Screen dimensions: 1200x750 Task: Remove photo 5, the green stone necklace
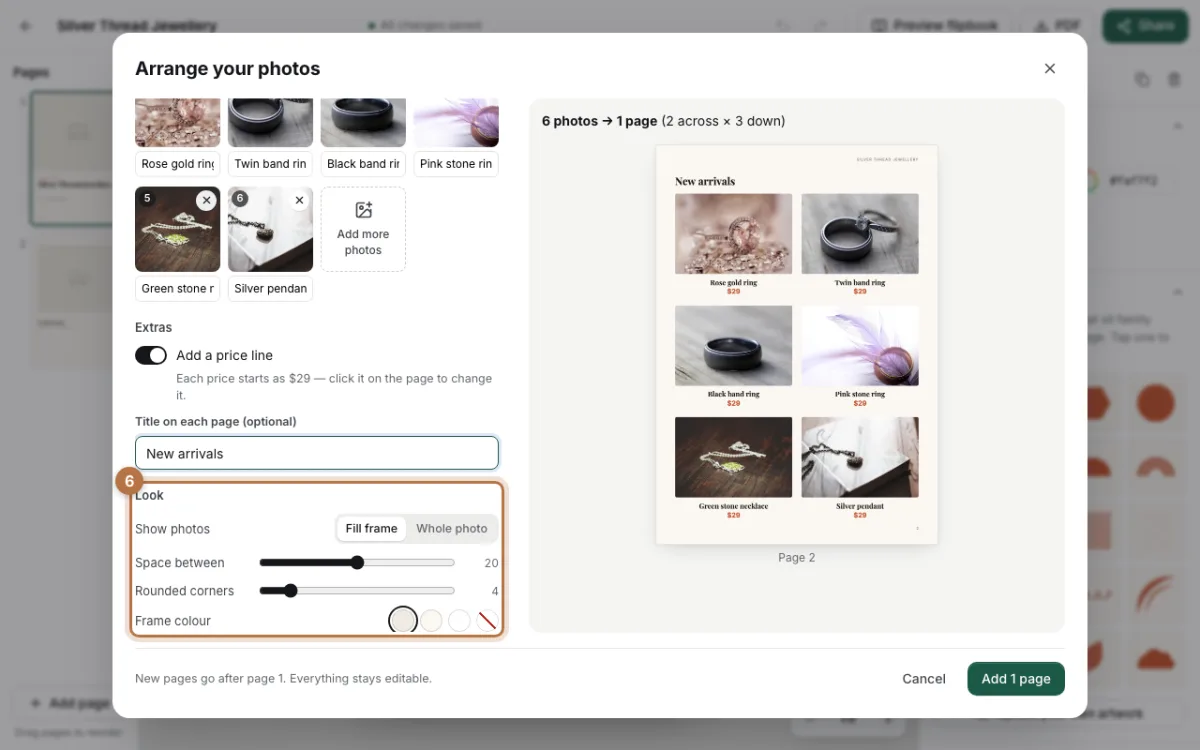tap(206, 201)
